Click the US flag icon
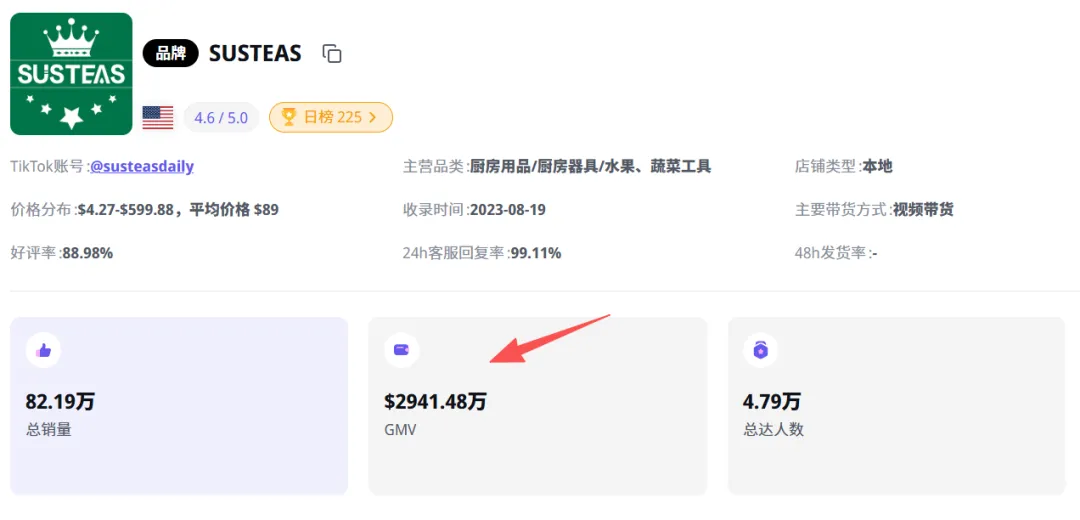The height and width of the screenshot is (520, 1080). click(x=158, y=118)
